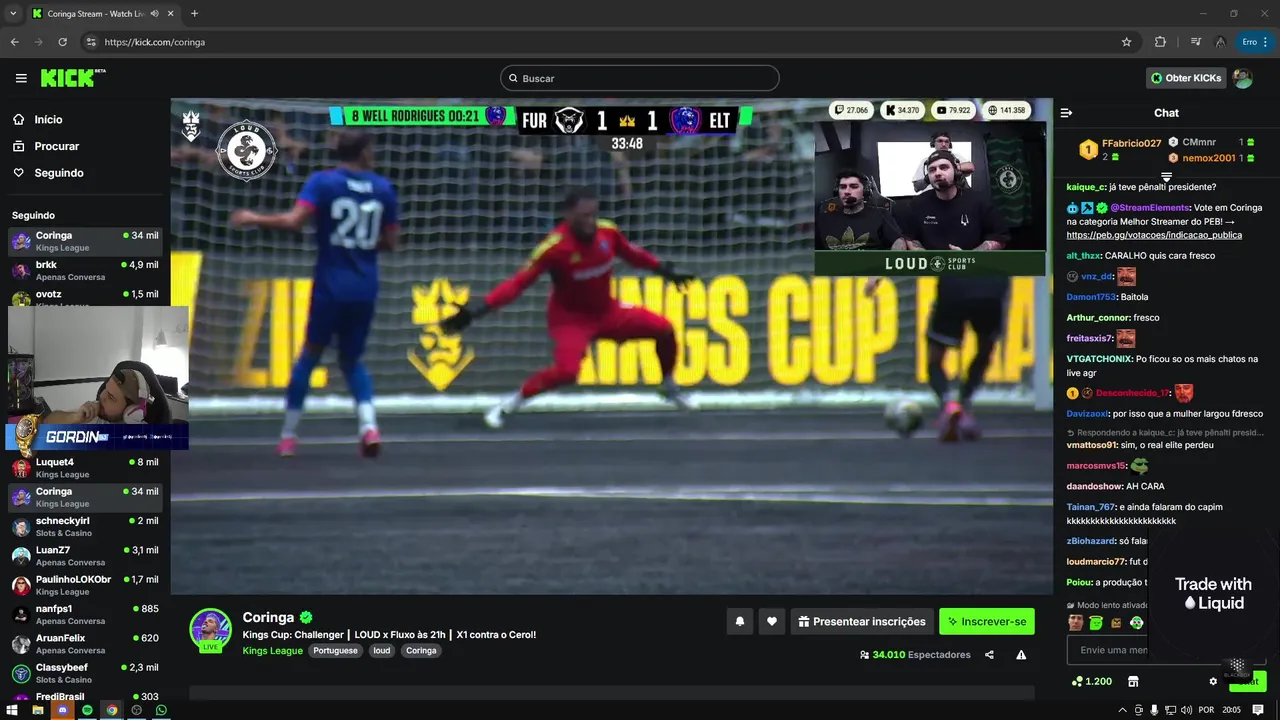Insert the face emote in quick emotes
This screenshot has width=1280, height=720.
1075,623
